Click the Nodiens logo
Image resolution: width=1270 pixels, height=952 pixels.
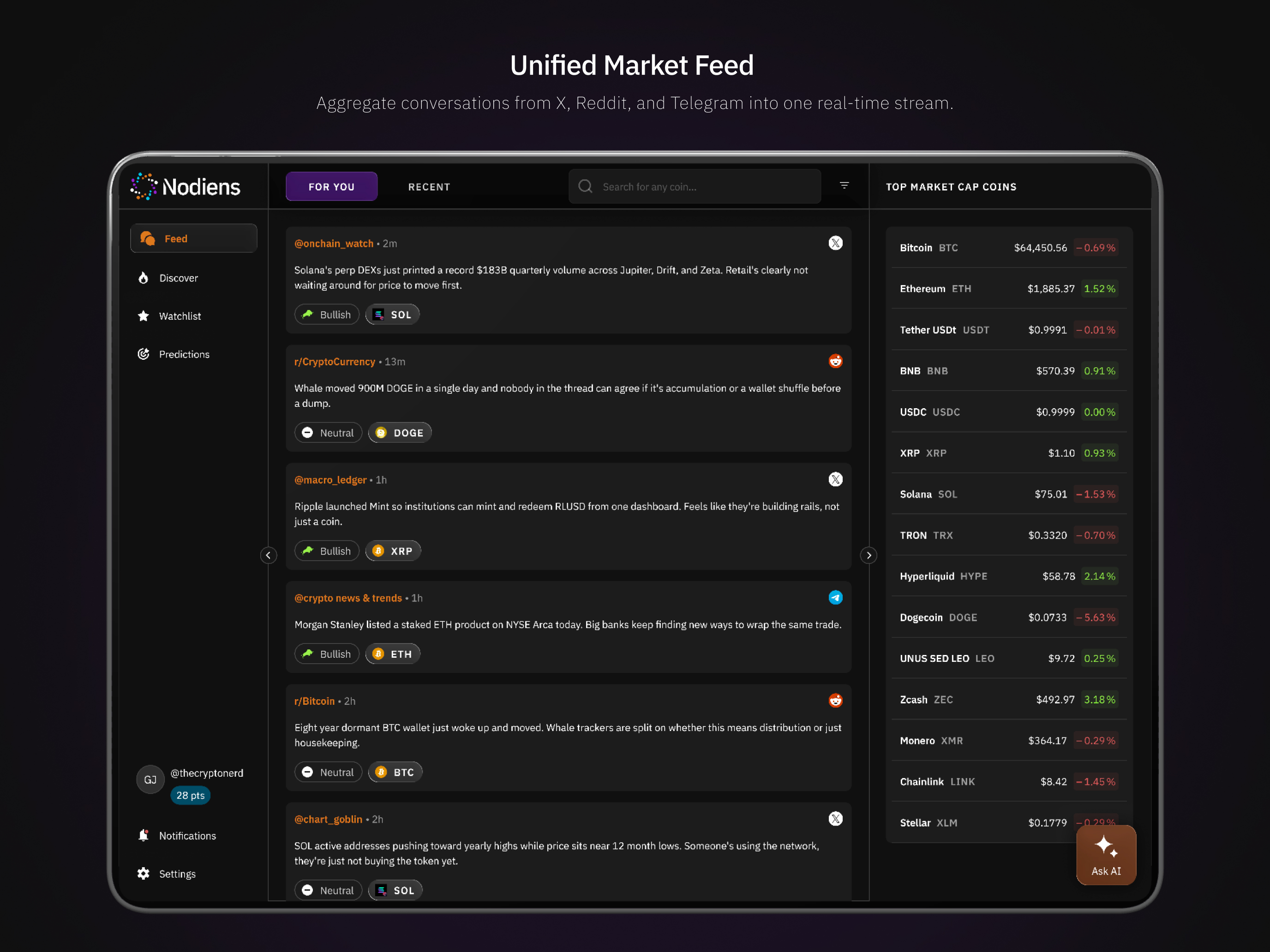click(x=185, y=186)
